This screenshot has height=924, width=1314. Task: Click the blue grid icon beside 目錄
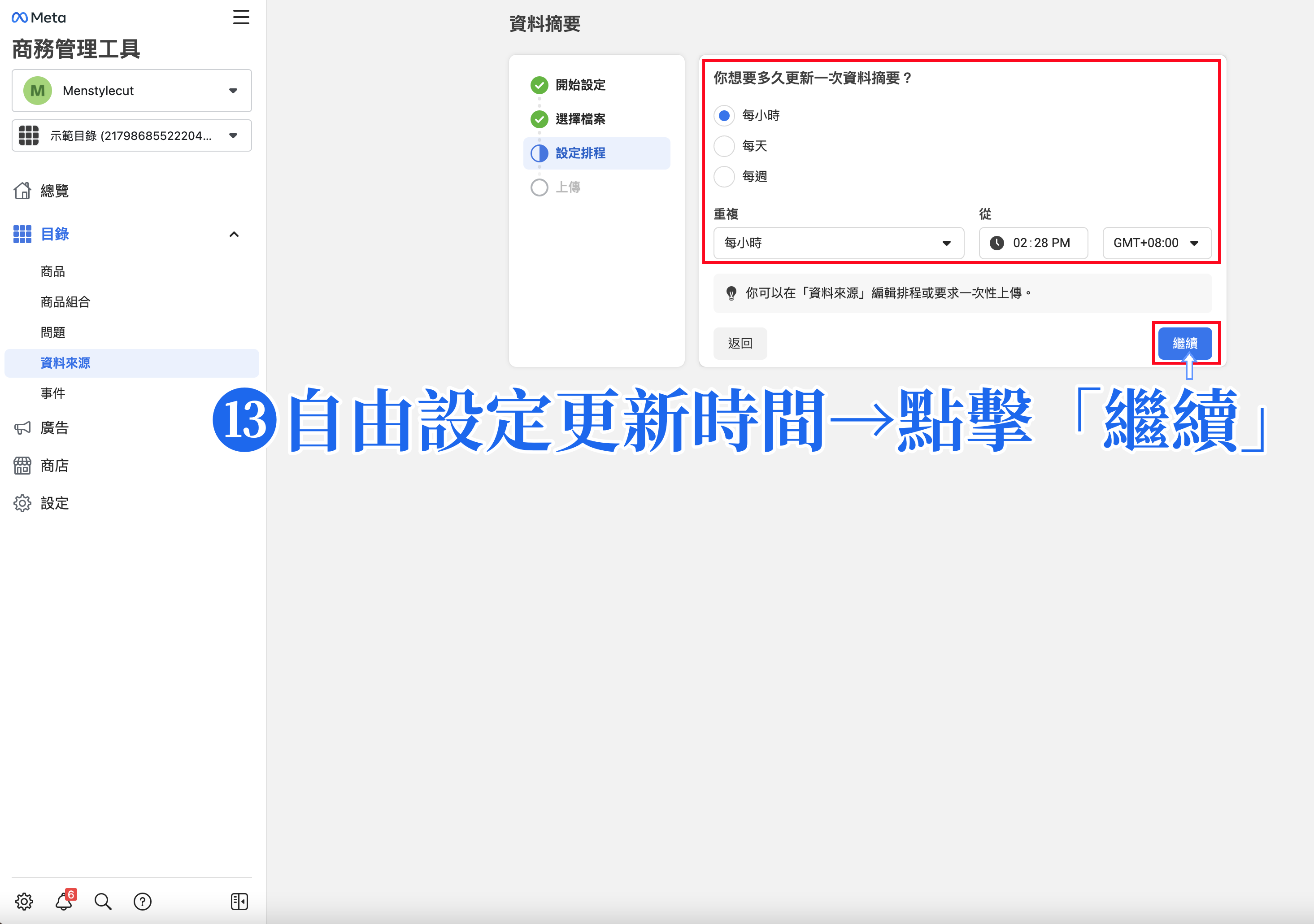coord(22,234)
